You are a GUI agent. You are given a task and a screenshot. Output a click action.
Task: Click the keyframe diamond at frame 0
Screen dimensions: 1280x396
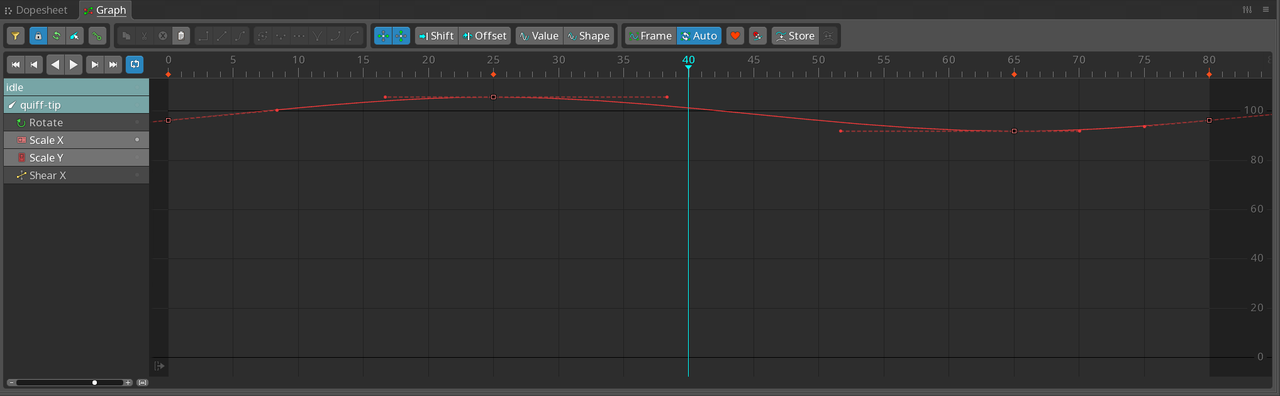coord(168,74)
